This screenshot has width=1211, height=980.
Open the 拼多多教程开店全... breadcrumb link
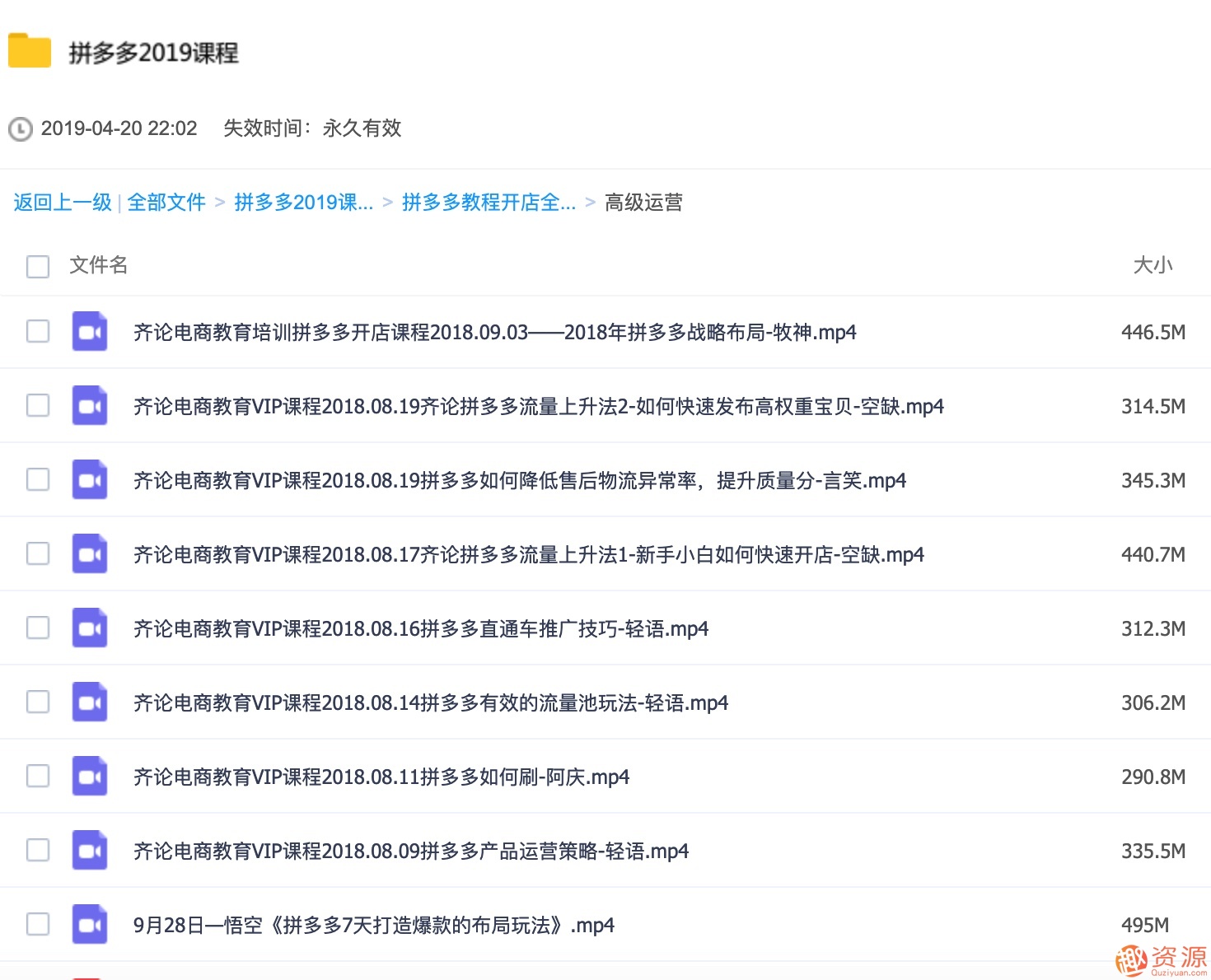pyautogui.click(x=489, y=203)
